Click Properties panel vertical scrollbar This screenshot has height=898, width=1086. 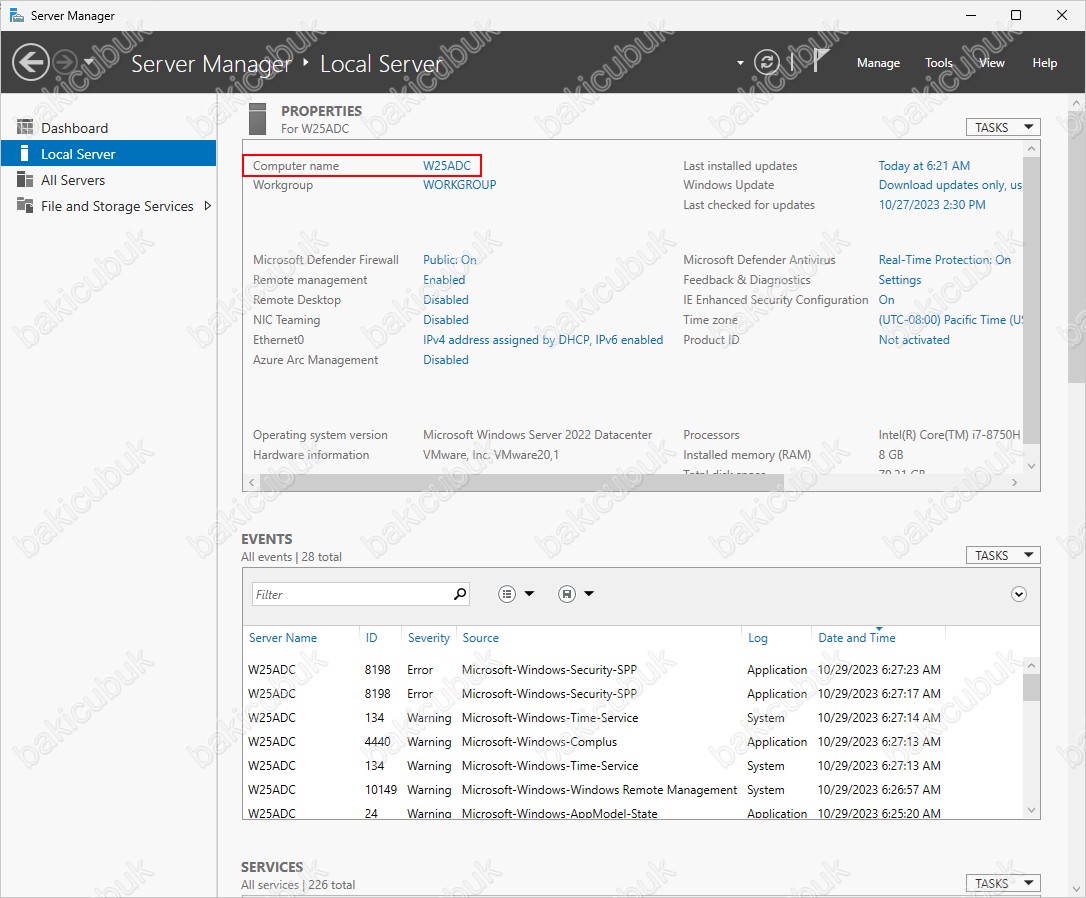tap(1031, 300)
